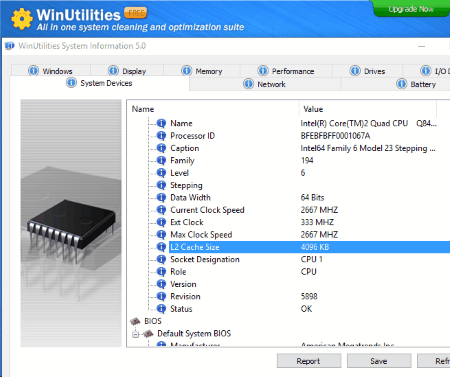Viewport: 450px width, 377px height.
Task: Click info icon beside Socket Designation
Action: point(161,259)
